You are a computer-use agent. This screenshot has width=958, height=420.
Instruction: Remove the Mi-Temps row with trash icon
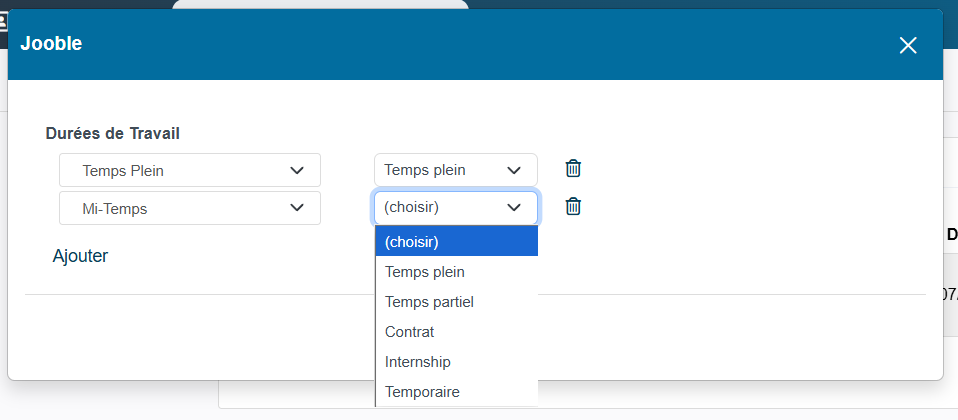pos(573,207)
